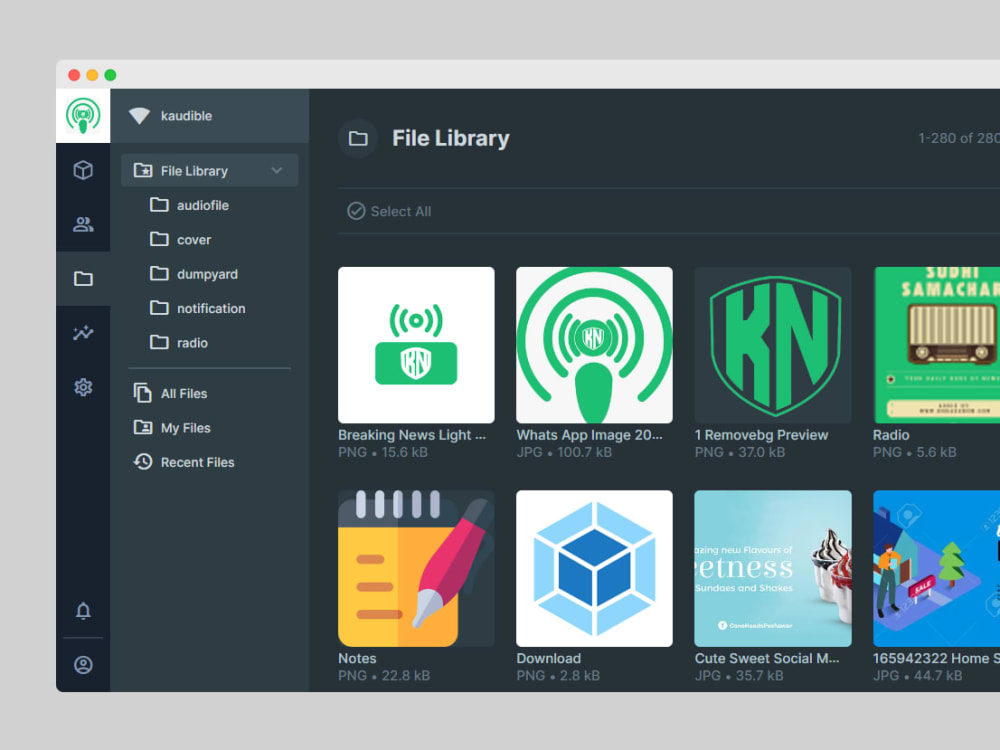1000x750 pixels.
Task: Open the team members section from sidebar
Action: 83,224
